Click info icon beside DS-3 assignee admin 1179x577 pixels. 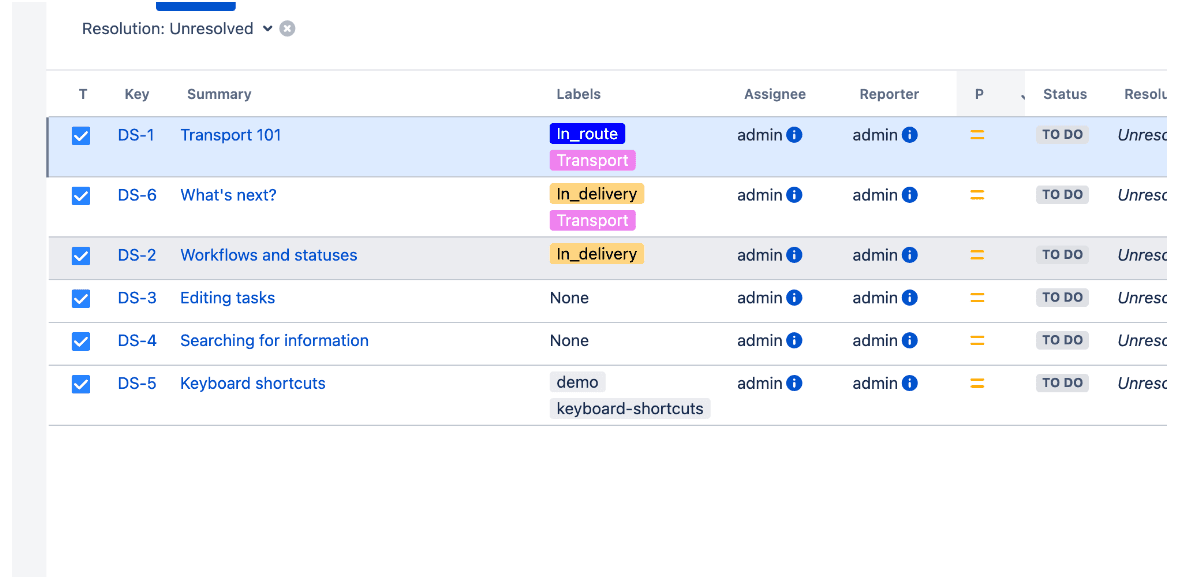pos(794,298)
